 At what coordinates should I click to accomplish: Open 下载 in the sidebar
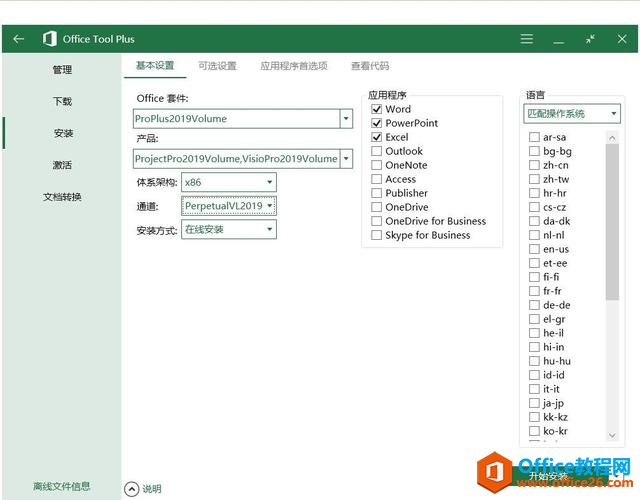[62, 101]
